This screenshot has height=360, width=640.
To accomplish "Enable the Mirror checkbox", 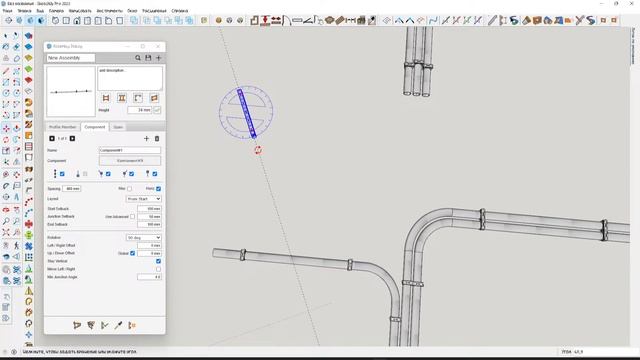I will pyautogui.click(x=129, y=189).
